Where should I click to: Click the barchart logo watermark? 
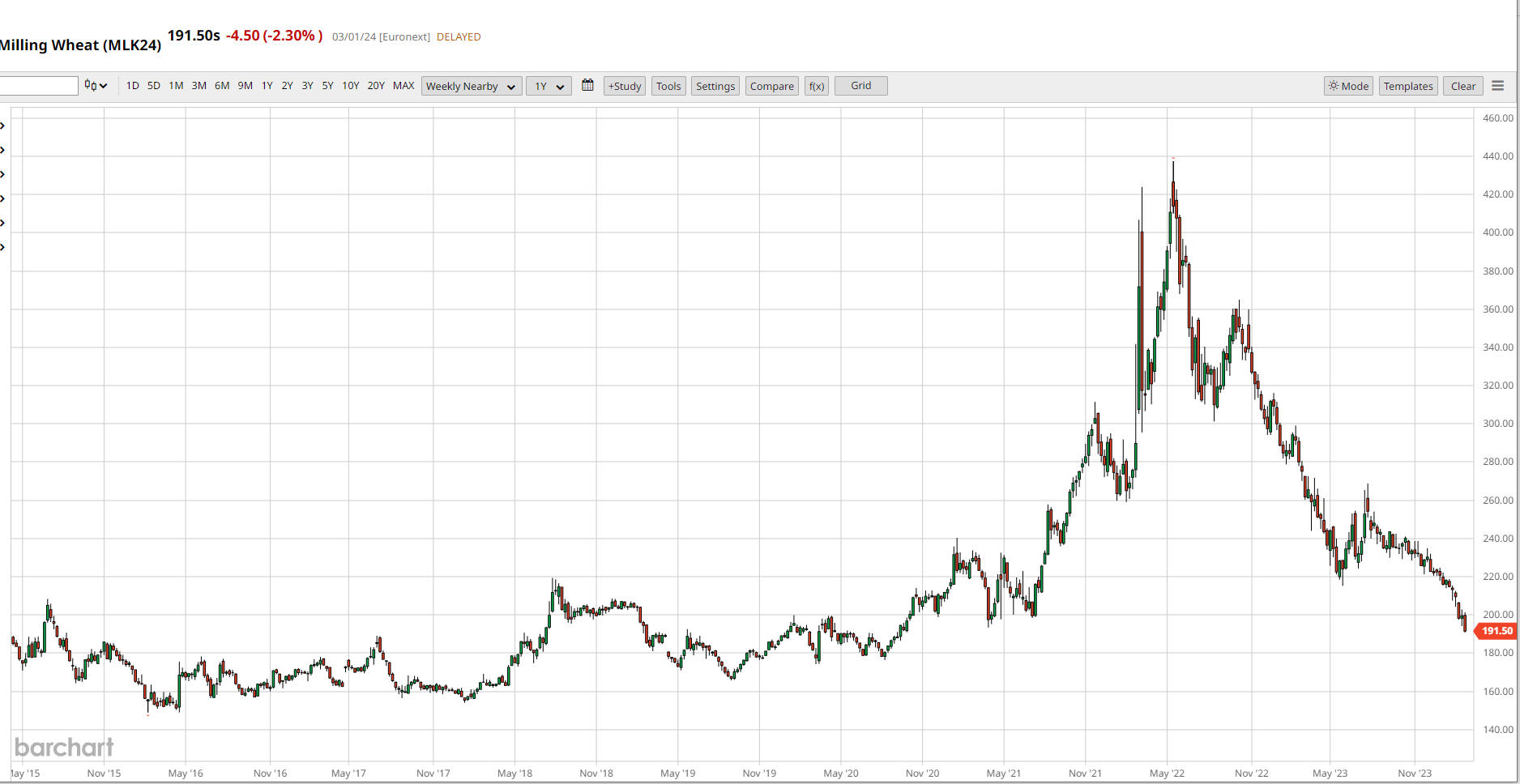[64, 747]
